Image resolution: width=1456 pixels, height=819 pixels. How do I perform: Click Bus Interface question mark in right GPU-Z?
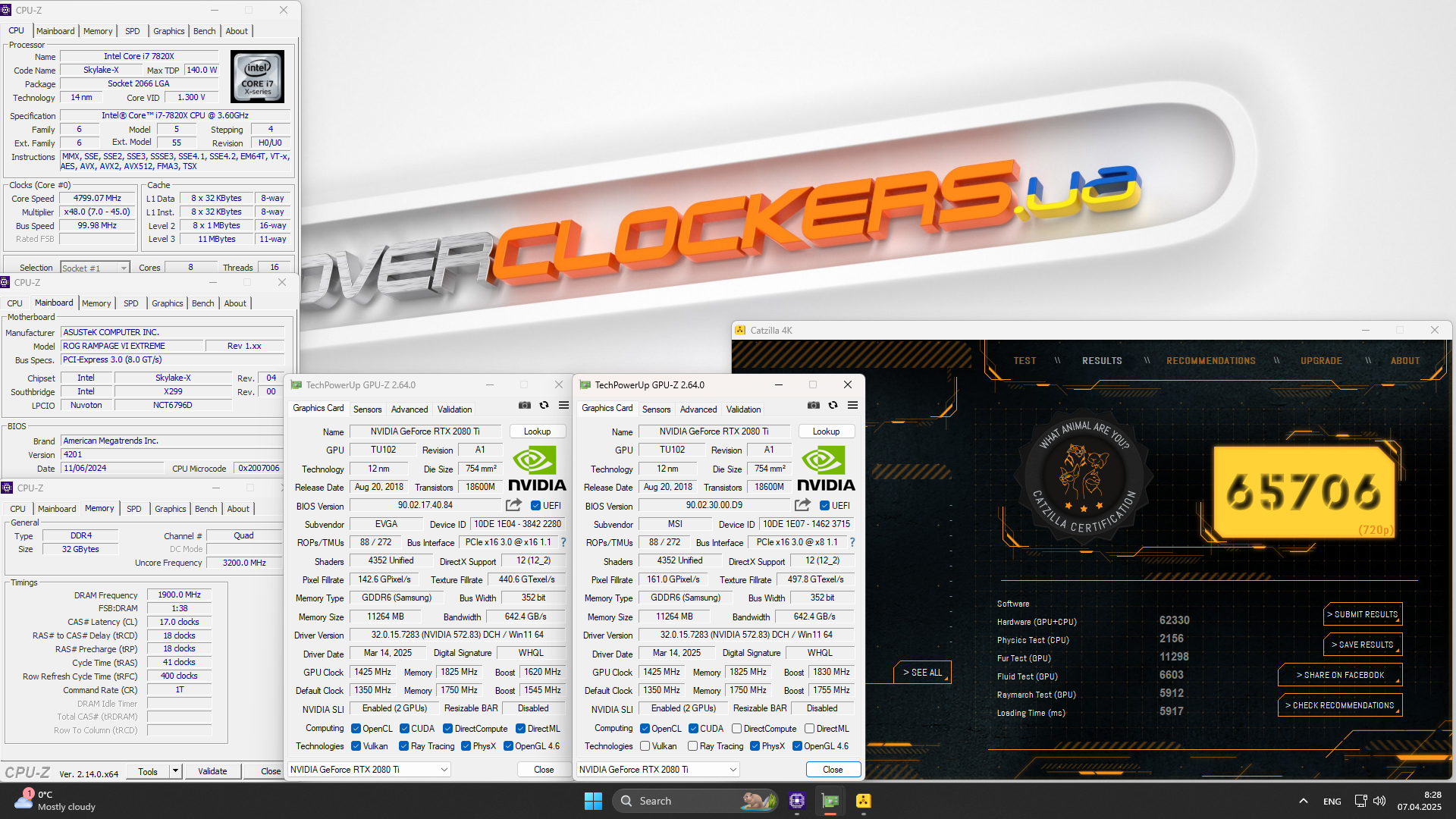pyautogui.click(x=852, y=542)
